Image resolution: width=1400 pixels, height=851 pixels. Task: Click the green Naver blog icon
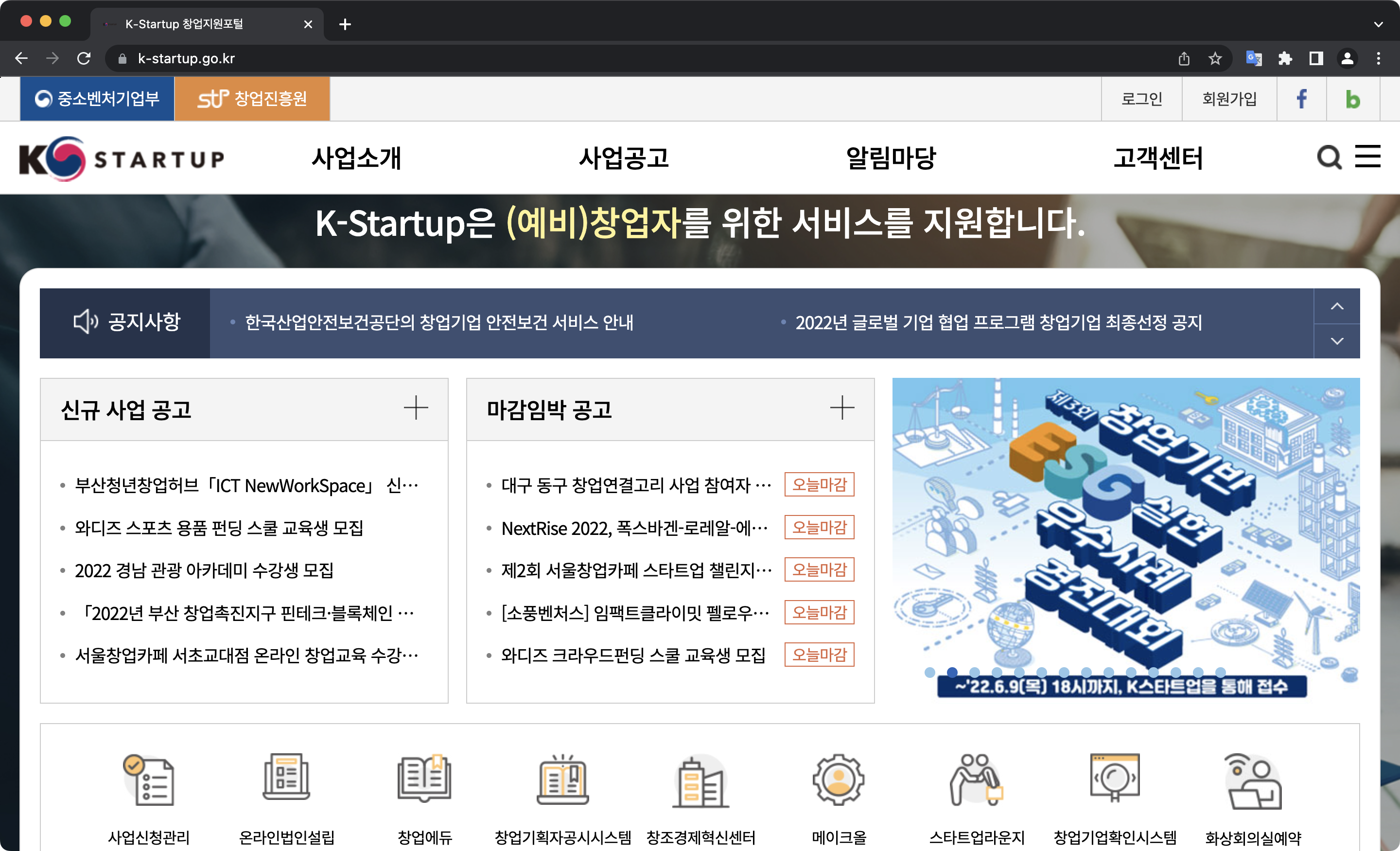click(x=1353, y=99)
